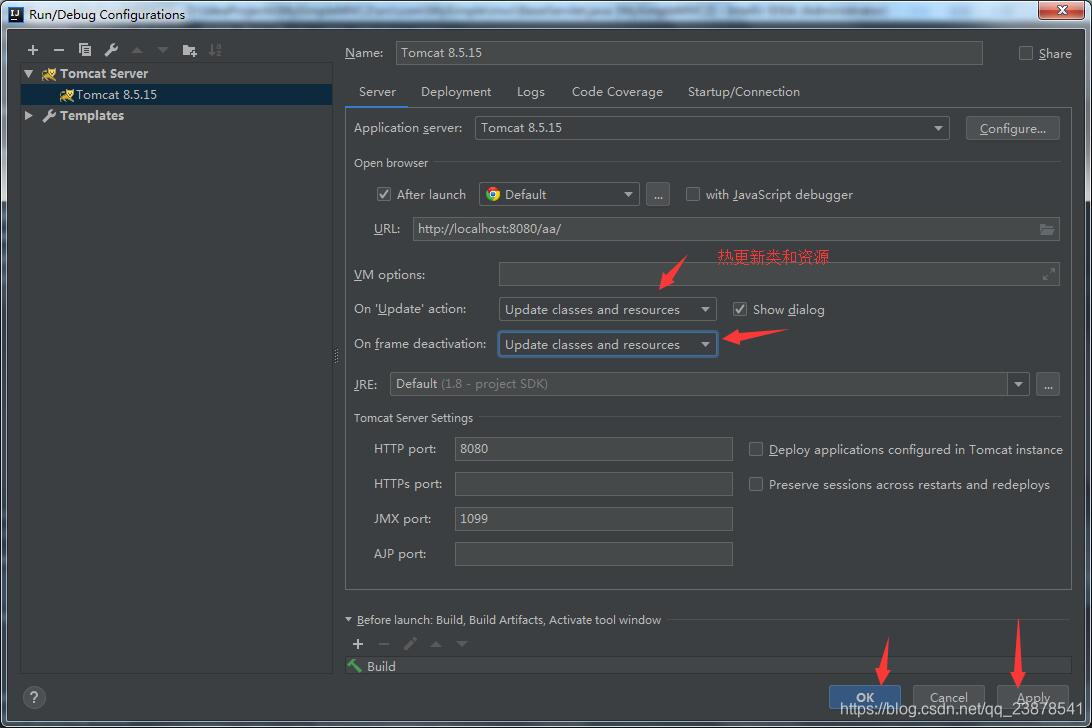Click the HTTPs port field

pyautogui.click(x=593, y=483)
